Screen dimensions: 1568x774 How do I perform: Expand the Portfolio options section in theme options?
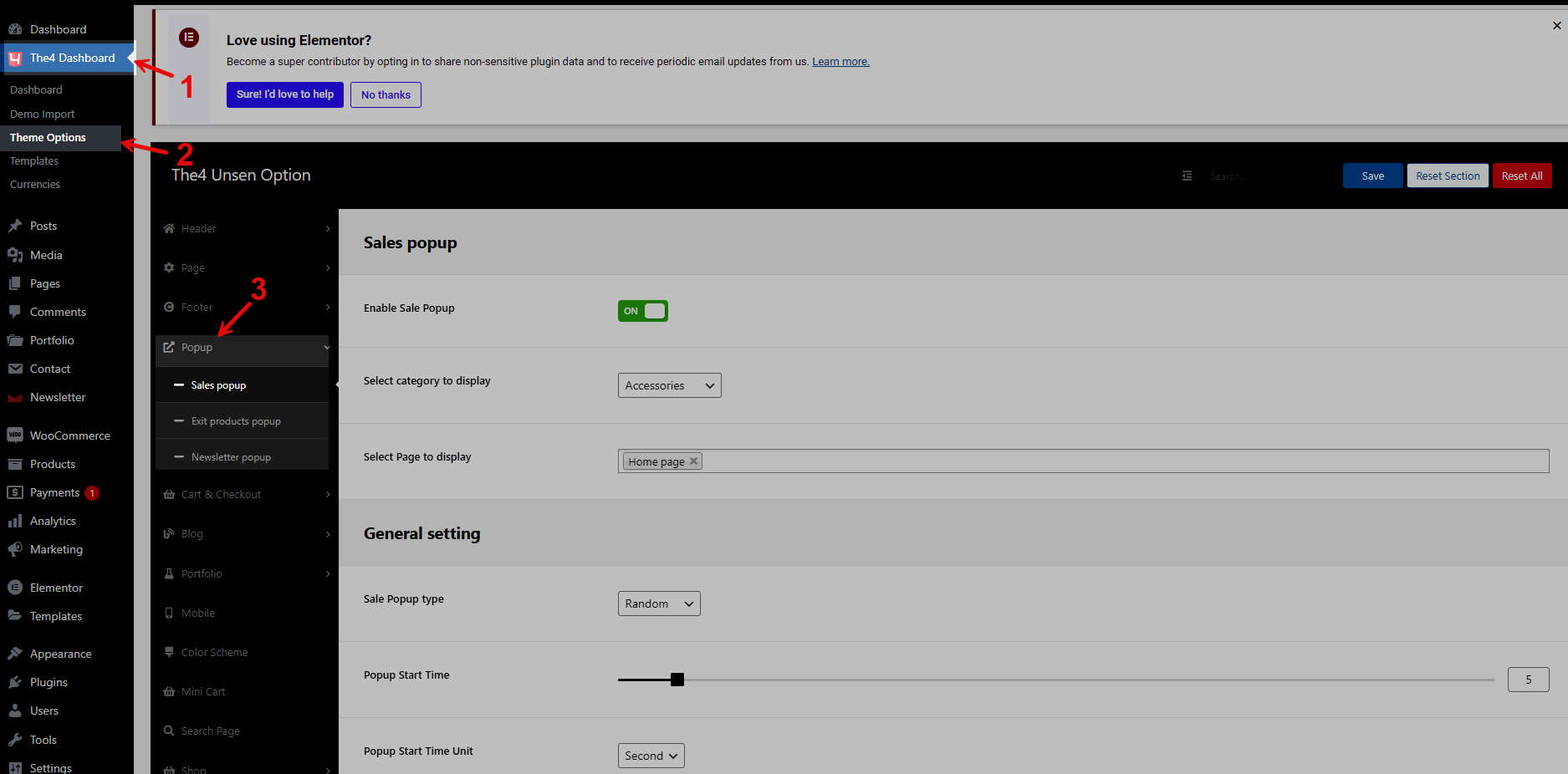coord(246,573)
